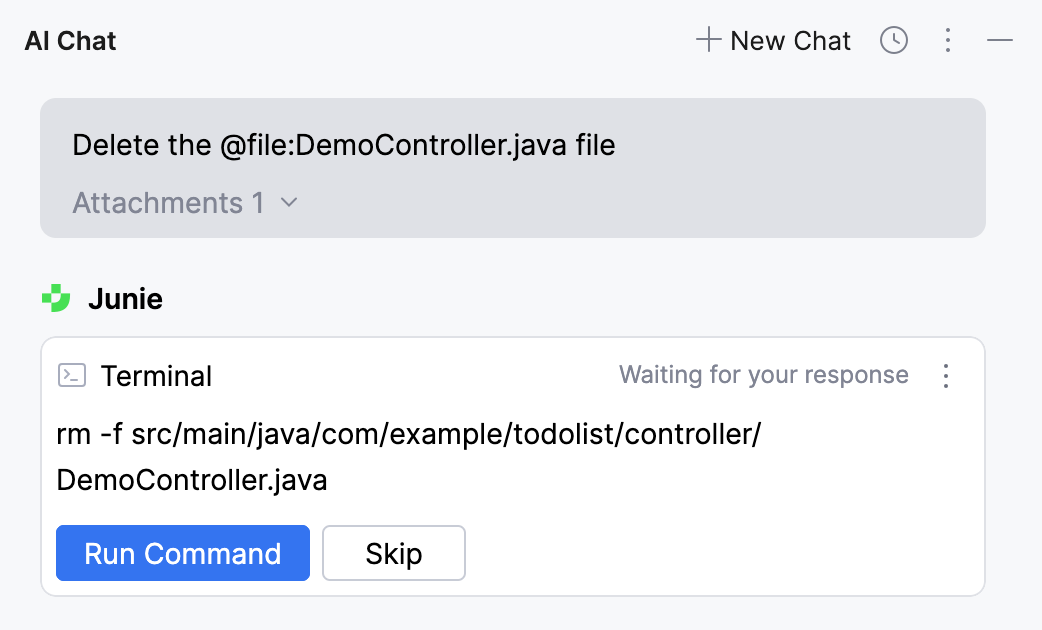Select the words Delete the in the prompt
The image size is (1042, 630).
tap(142, 146)
